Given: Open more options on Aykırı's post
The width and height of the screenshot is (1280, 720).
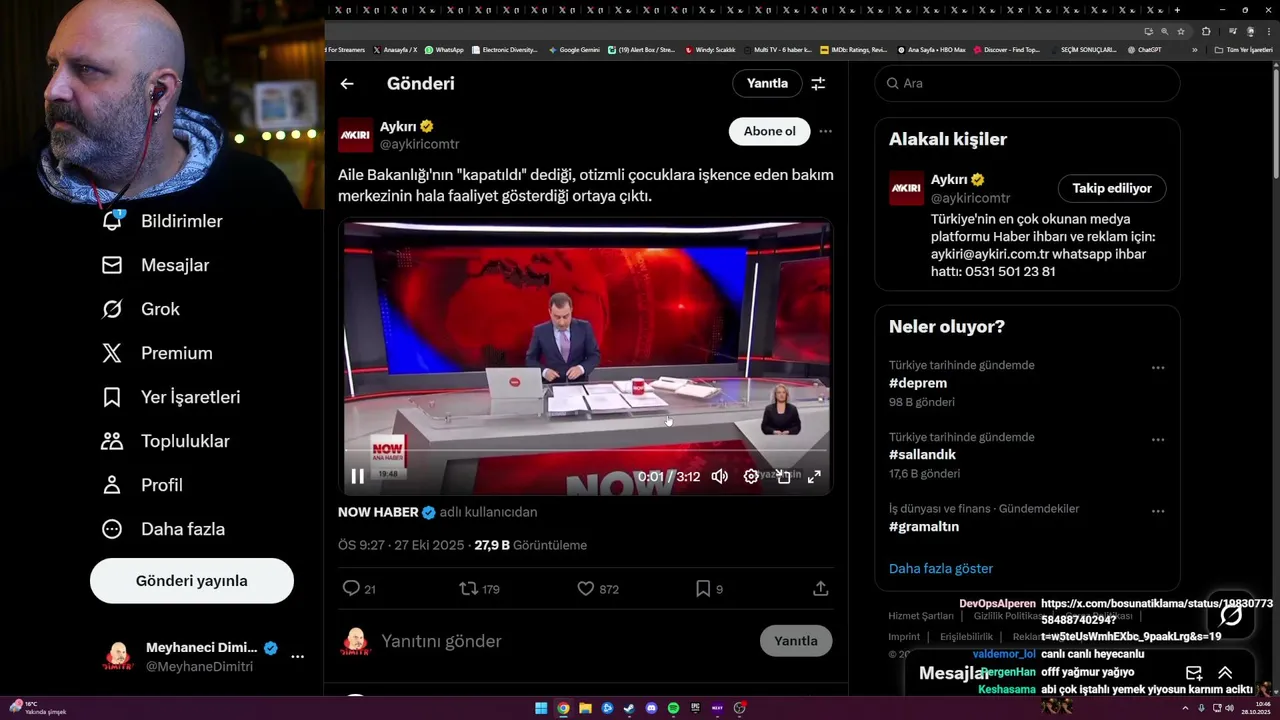Looking at the screenshot, I should pos(825,131).
